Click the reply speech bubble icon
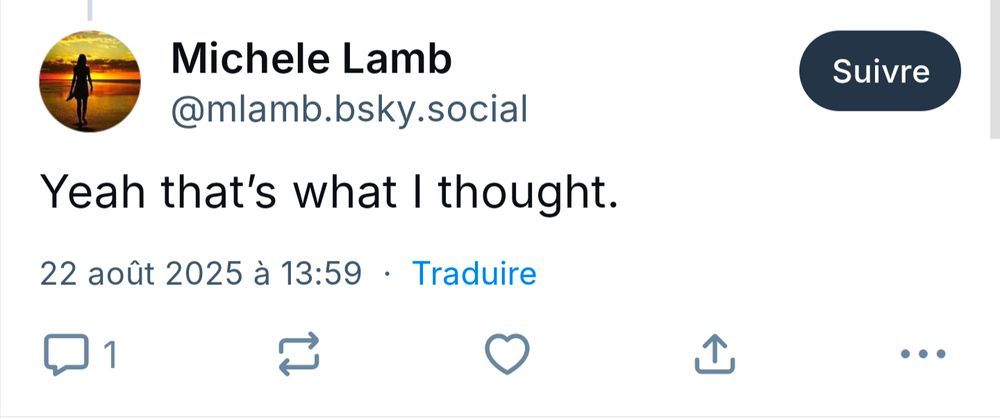Screen dimensions: 1000x419 coord(66,354)
